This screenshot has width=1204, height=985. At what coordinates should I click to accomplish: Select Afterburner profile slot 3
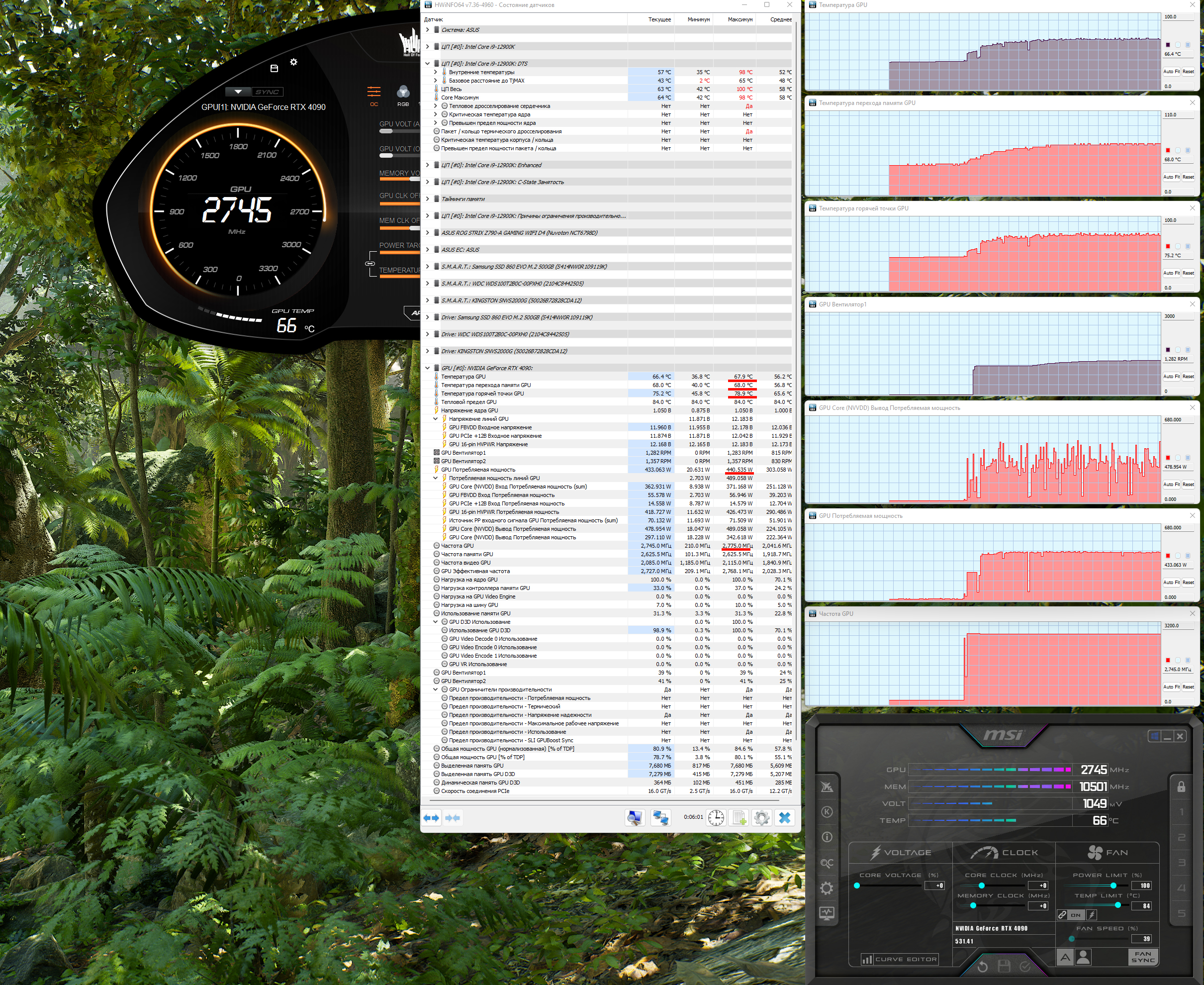[1182, 863]
